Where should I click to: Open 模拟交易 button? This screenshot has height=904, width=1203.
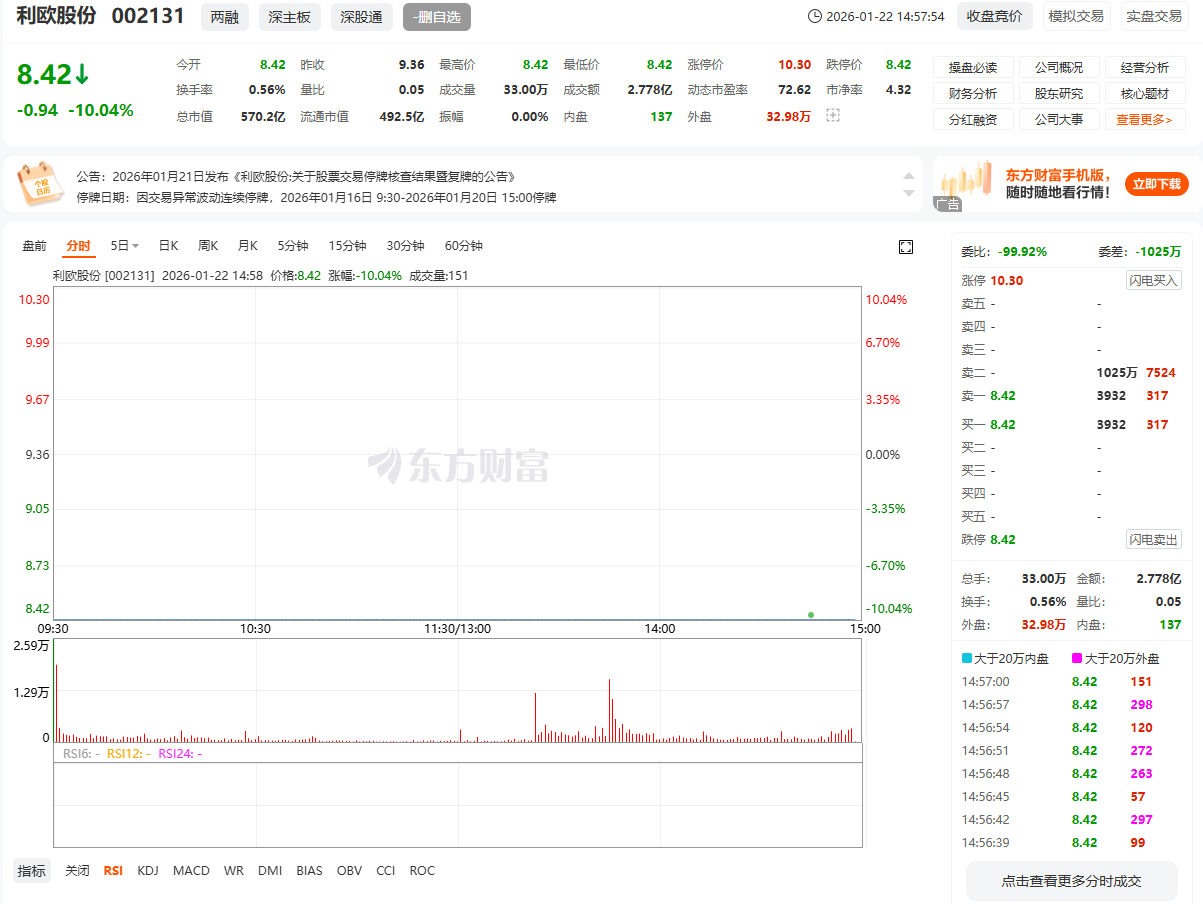click(1076, 16)
